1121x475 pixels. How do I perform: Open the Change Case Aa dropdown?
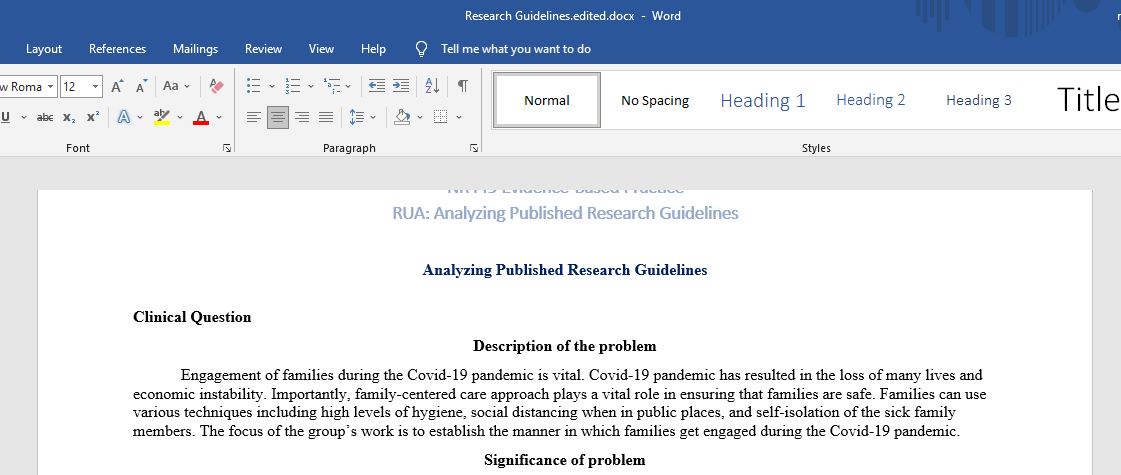pyautogui.click(x=176, y=86)
